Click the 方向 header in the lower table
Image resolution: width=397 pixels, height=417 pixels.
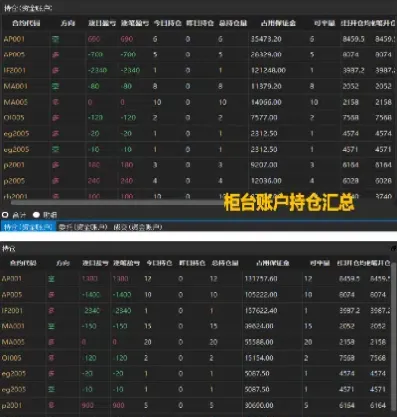coord(63,263)
